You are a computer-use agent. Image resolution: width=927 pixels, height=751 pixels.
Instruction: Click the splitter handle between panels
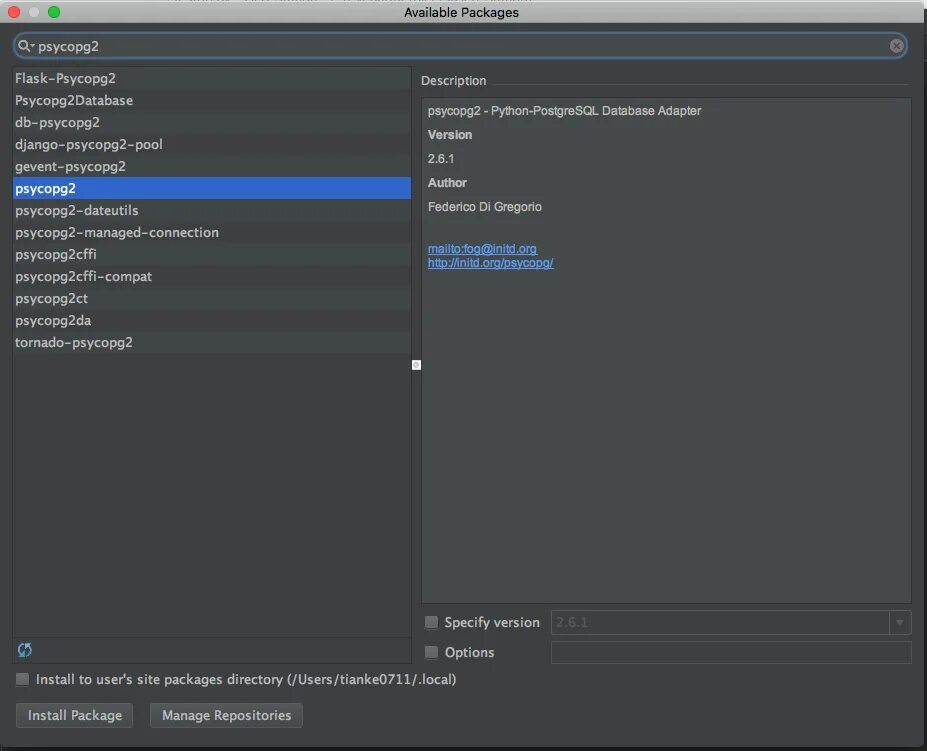(416, 365)
